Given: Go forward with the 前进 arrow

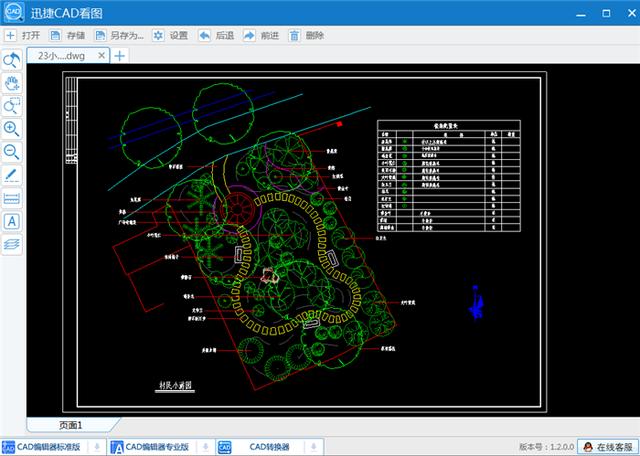Looking at the screenshot, I should (260, 36).
